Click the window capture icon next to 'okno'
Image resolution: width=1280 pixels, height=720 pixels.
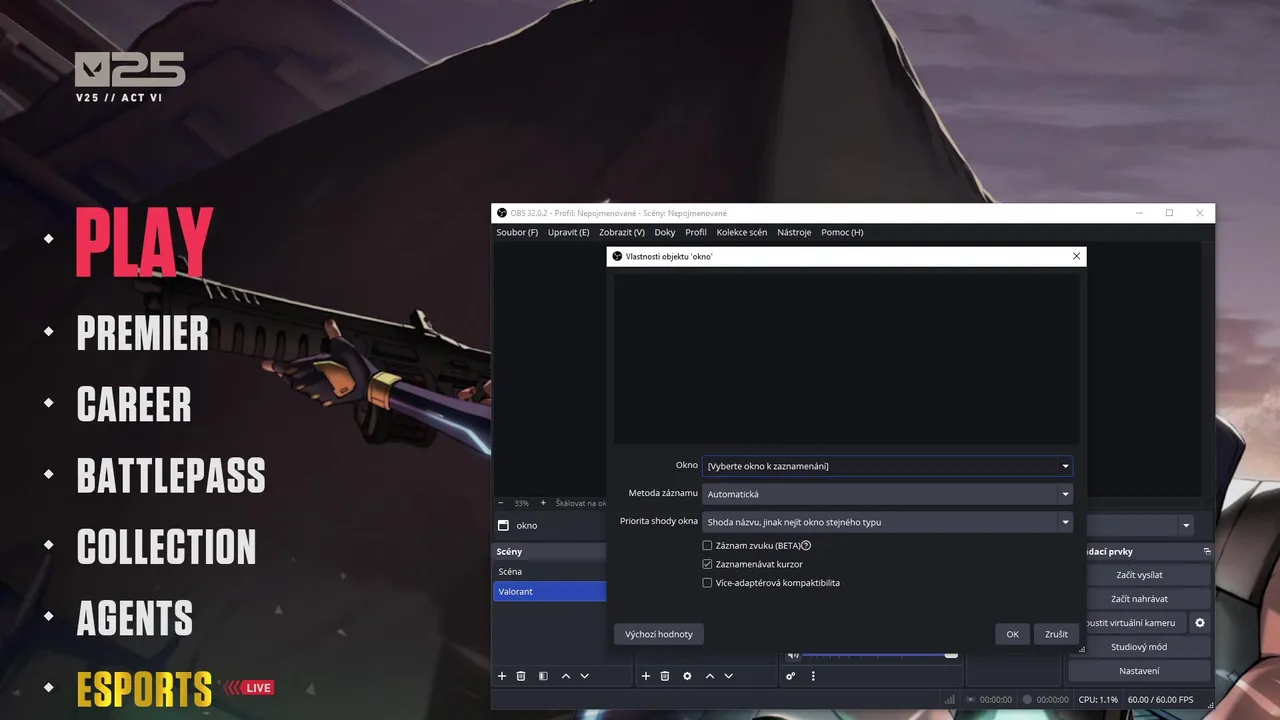tap(502, 526)
